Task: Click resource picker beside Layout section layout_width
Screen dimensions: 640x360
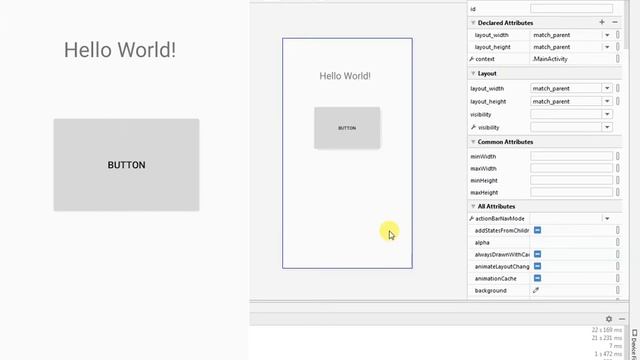Action: 618,88
